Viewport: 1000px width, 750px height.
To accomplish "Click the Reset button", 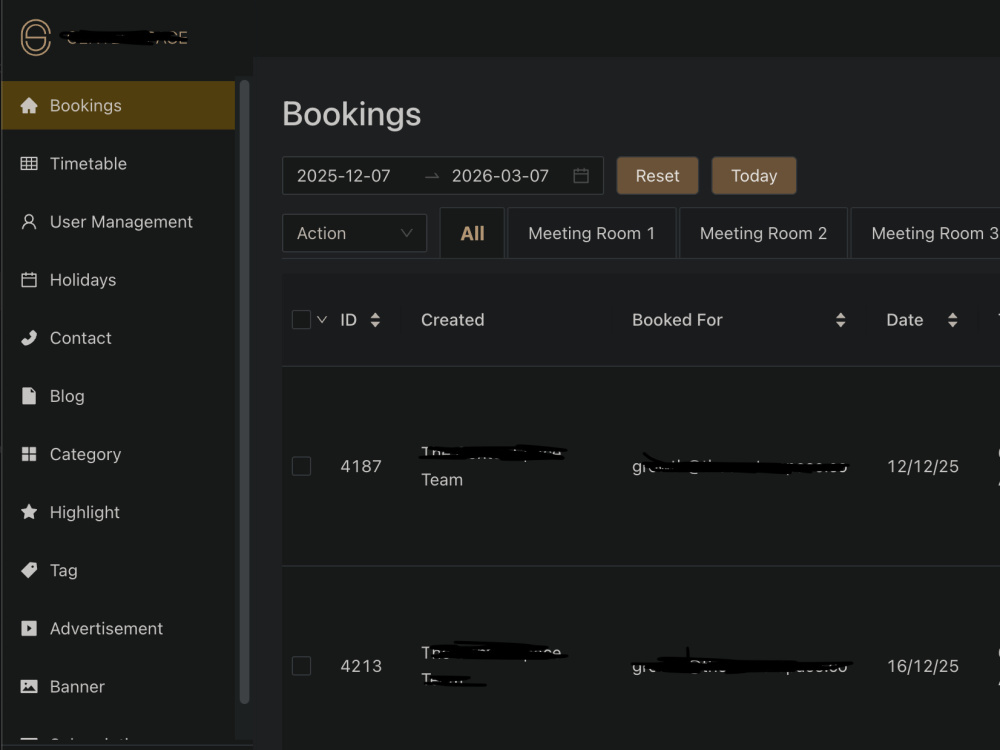I will [x=658, y=175].
